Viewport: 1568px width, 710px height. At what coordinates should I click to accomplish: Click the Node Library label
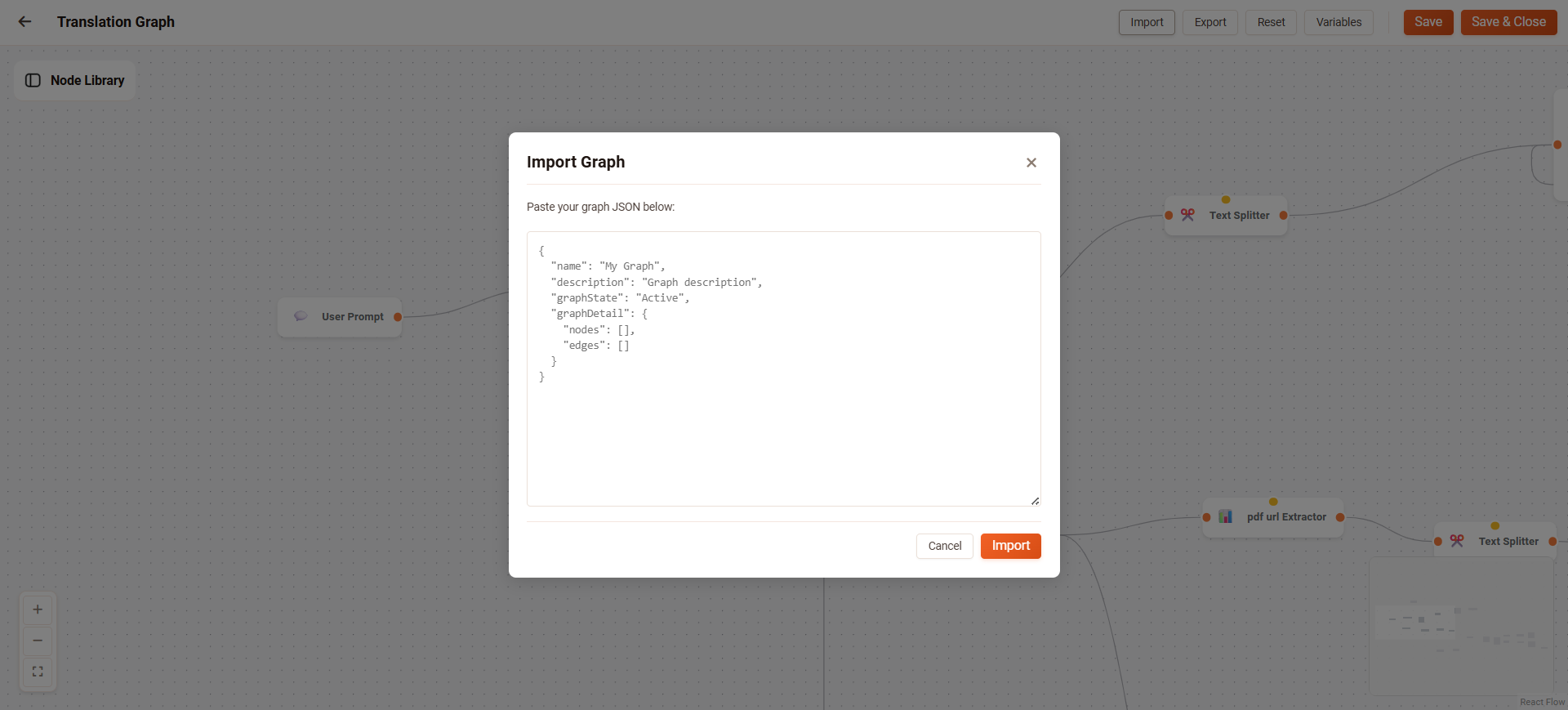tap(87, 80)
